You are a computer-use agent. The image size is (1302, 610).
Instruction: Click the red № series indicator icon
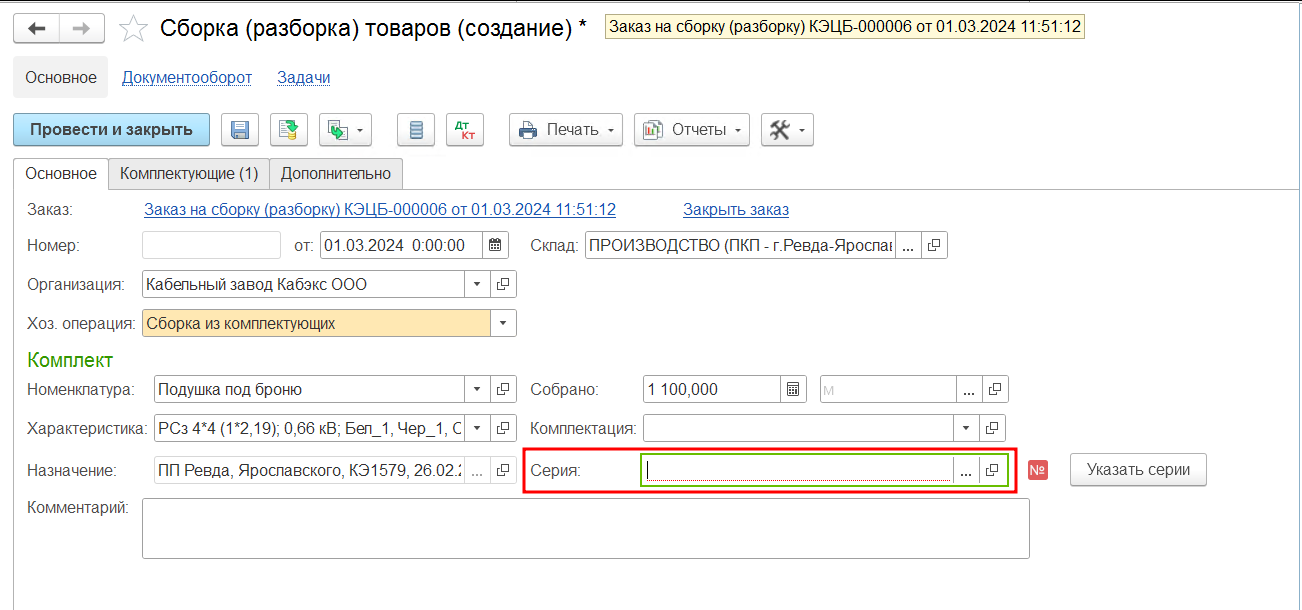pyautogui.click(x=1038, y=470)
